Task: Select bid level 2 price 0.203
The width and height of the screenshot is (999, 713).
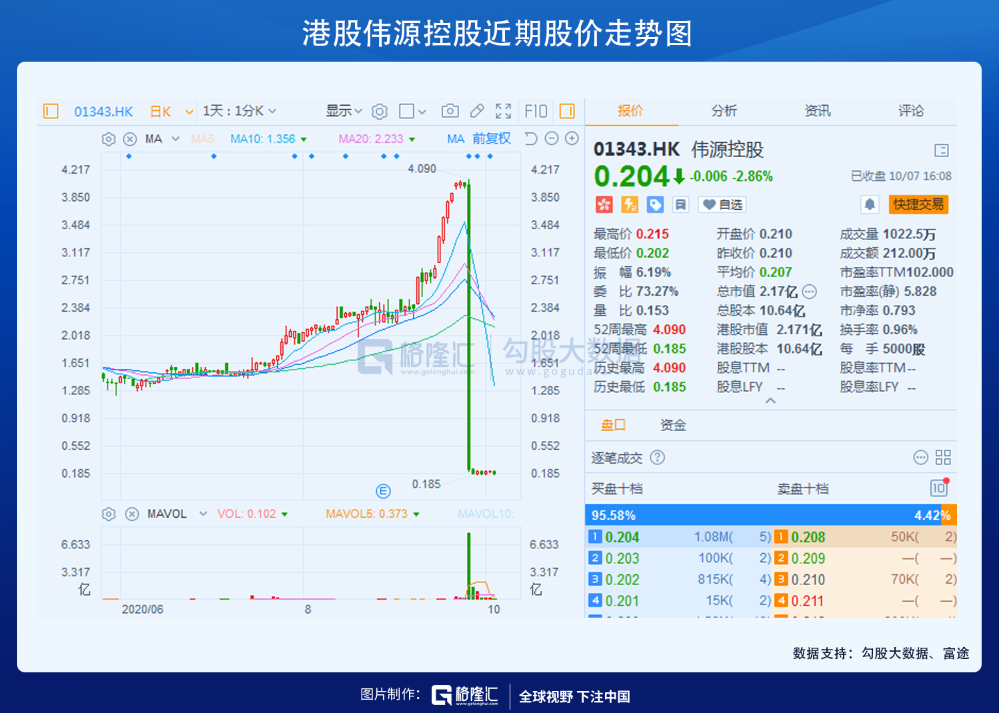Action: tap(622, 559)
